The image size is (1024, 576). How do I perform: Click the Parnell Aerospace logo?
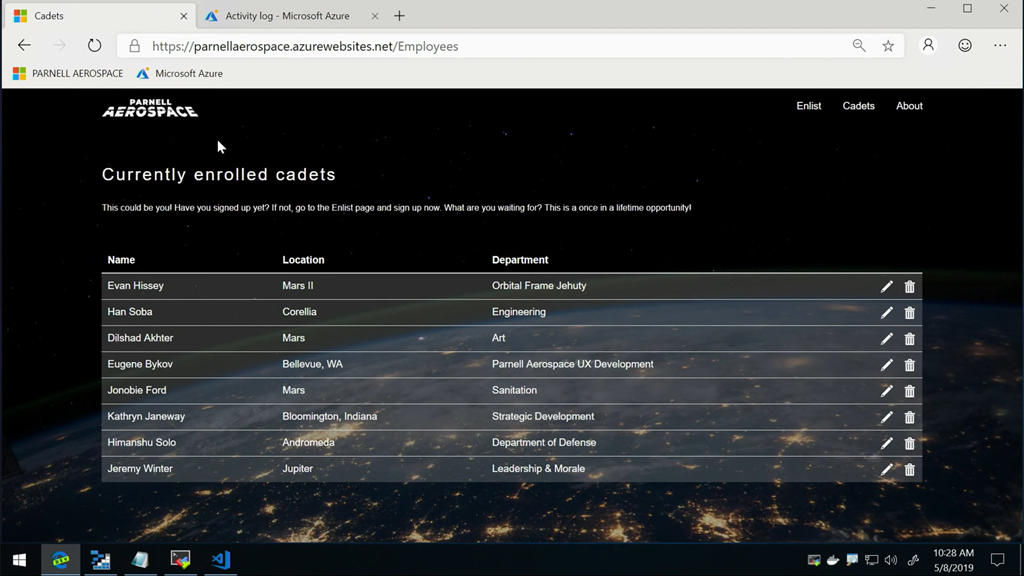click(150, 108)
